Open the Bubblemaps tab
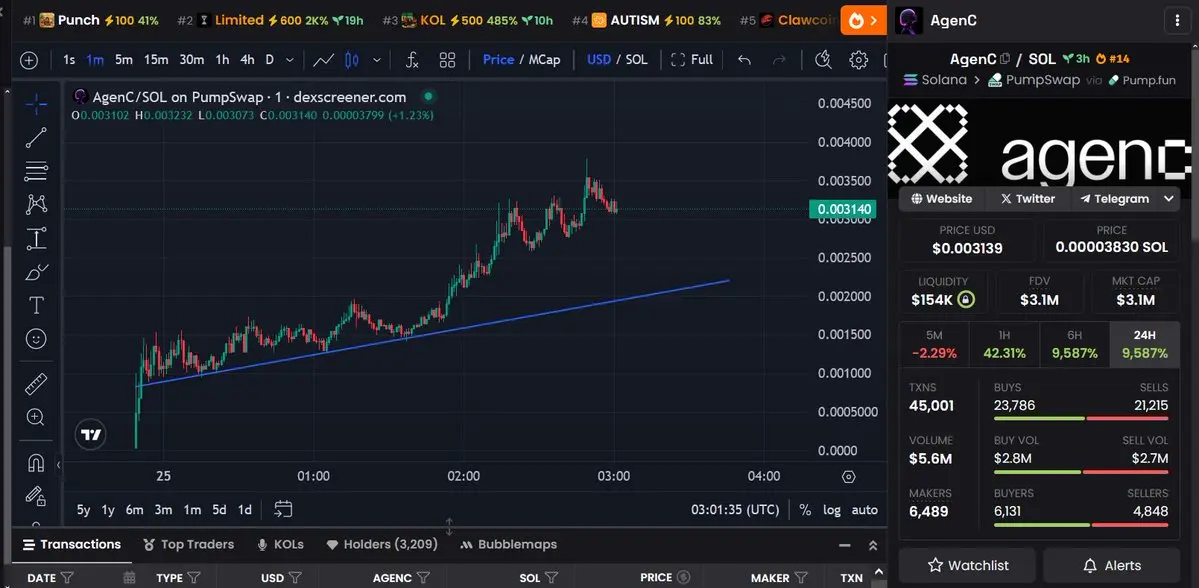This screenshot has width=1199, height=588. [509, 544]
